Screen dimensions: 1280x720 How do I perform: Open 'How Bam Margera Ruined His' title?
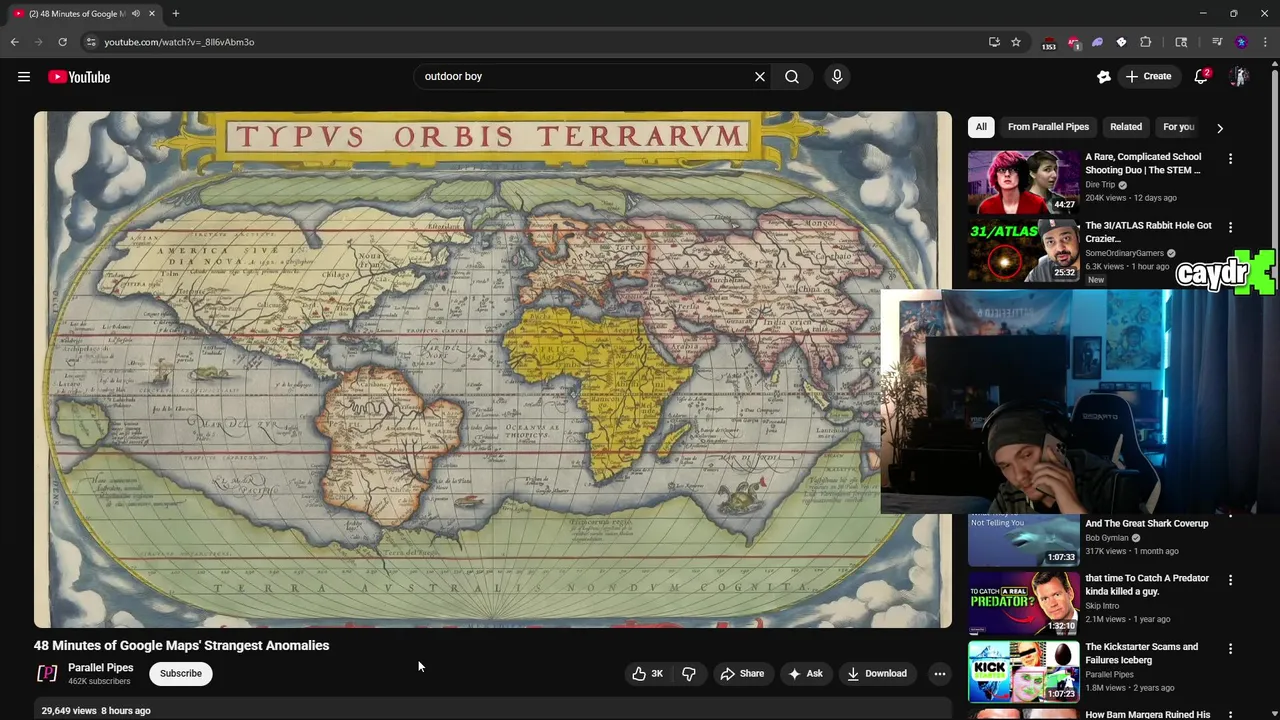click(x=1147, y=714)
